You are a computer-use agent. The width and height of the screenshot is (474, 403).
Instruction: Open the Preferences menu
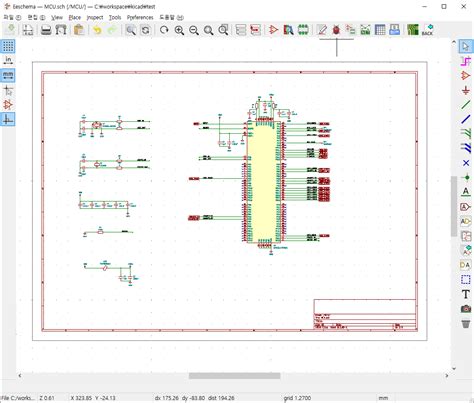coord(140,17)
